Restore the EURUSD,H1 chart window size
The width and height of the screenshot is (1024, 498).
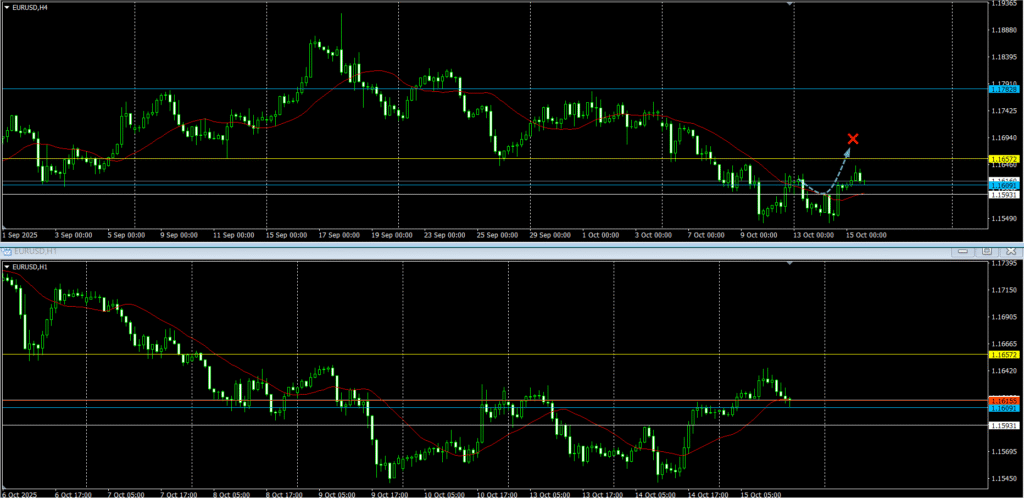tap(986, 250)
